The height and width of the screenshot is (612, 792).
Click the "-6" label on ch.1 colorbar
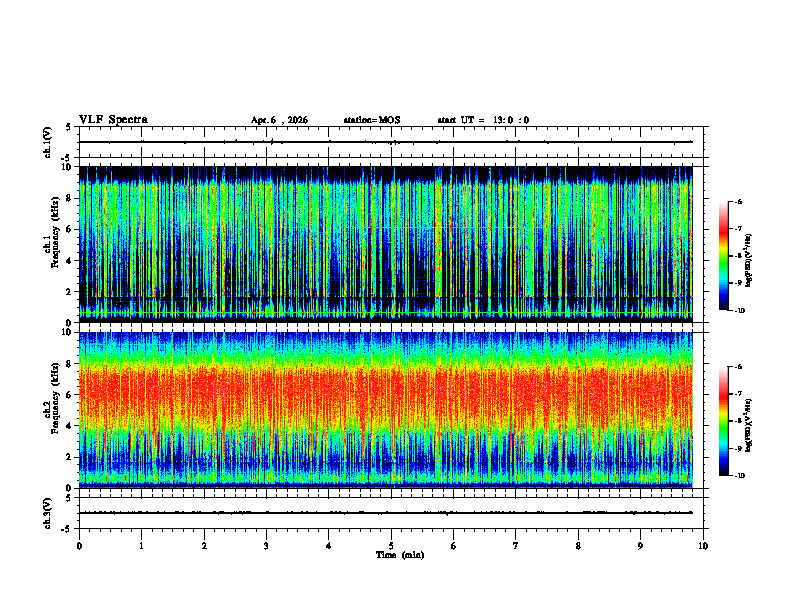(737, 201)
